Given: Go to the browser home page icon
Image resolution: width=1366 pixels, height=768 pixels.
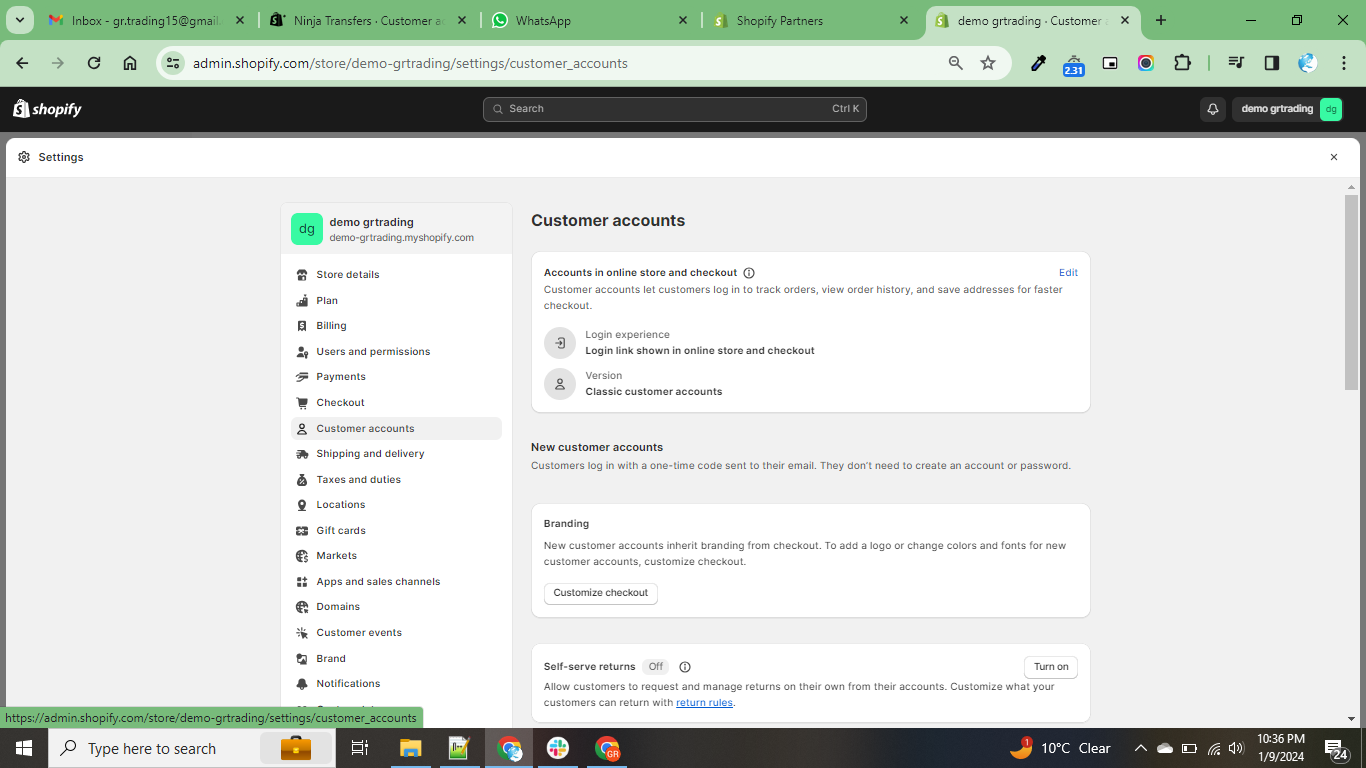Looking at the screenshot, I should coord(130,63).
